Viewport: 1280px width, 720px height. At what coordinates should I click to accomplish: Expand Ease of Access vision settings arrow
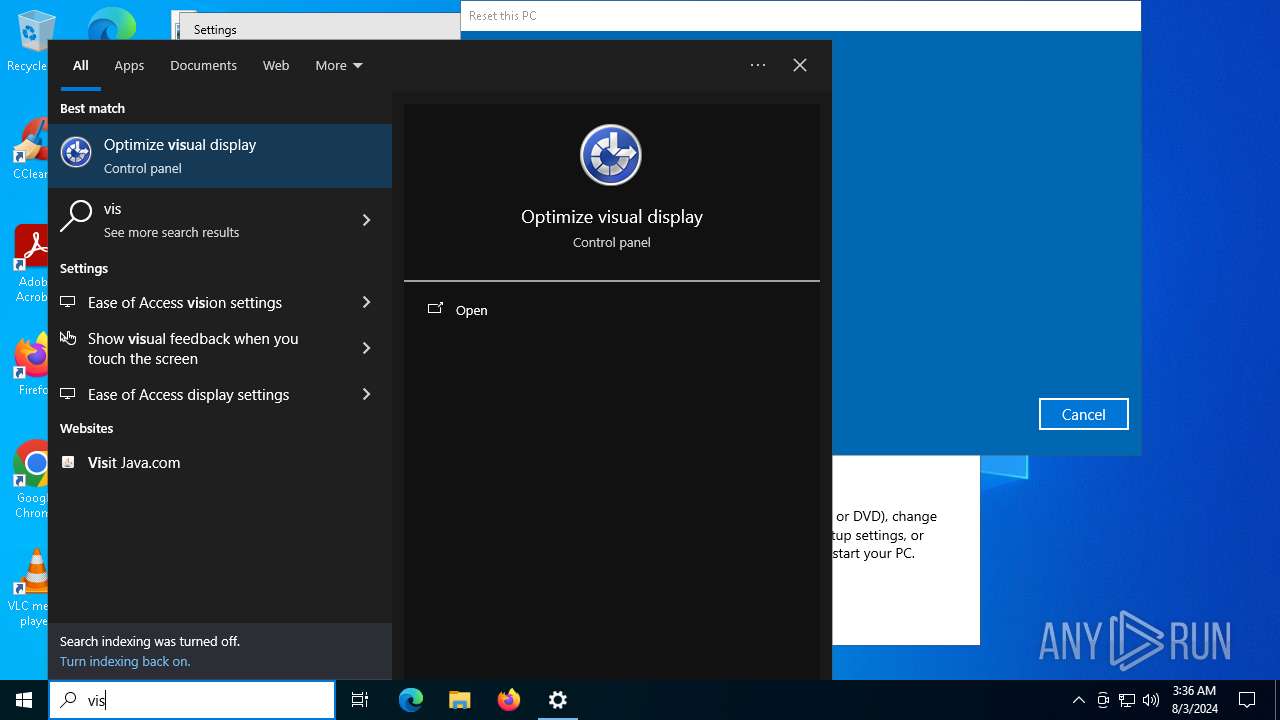click(x=366, y=302)
